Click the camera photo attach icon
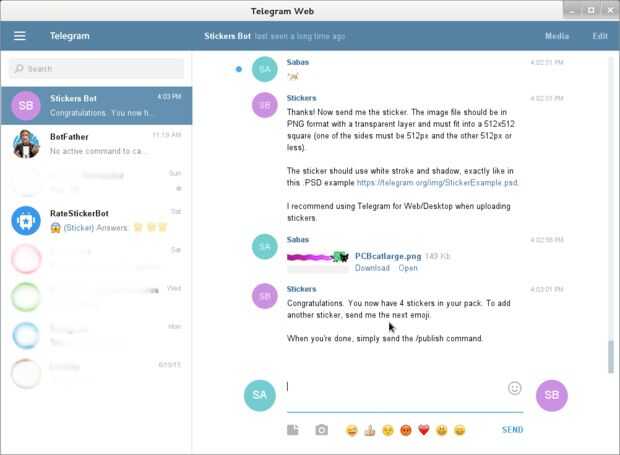This screenshot has width=620, height=455. 321,430
